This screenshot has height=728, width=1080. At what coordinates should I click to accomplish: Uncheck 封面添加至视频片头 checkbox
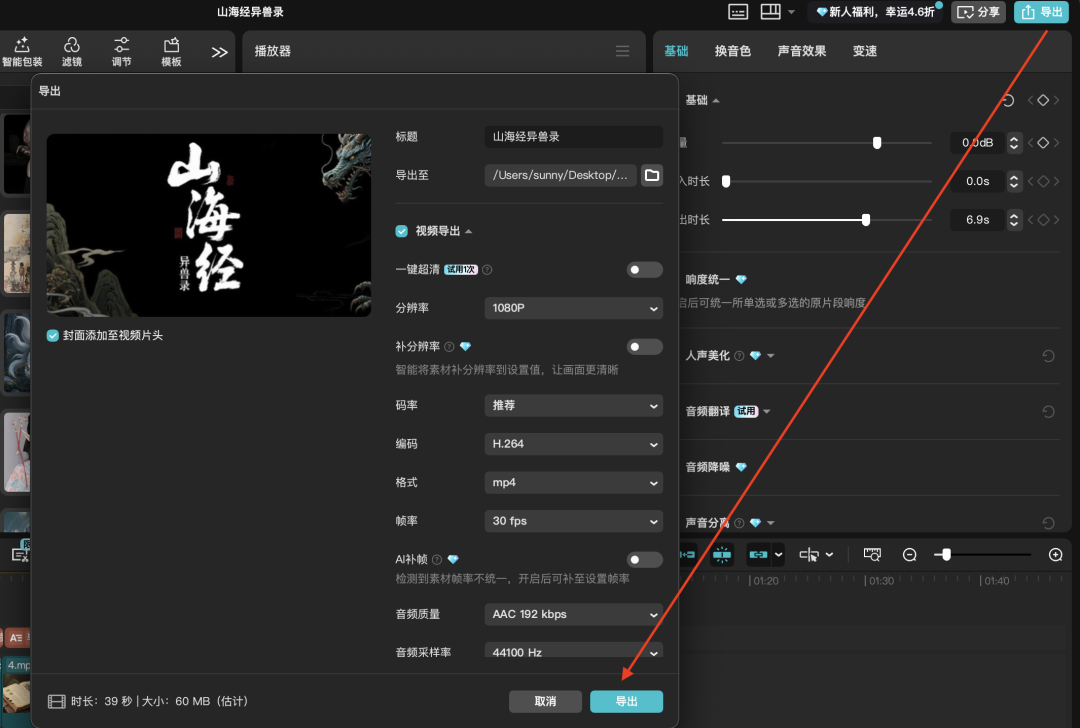52,335
